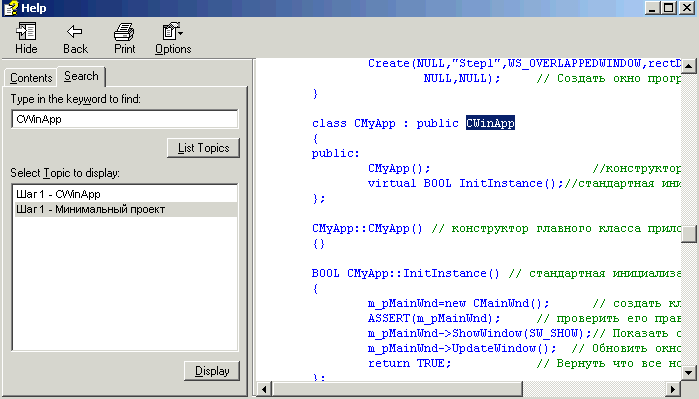Select topic "Шаг 1 - Минимальный проект"
This screenshot has width=699, height=399.
(x=126, y=209)
